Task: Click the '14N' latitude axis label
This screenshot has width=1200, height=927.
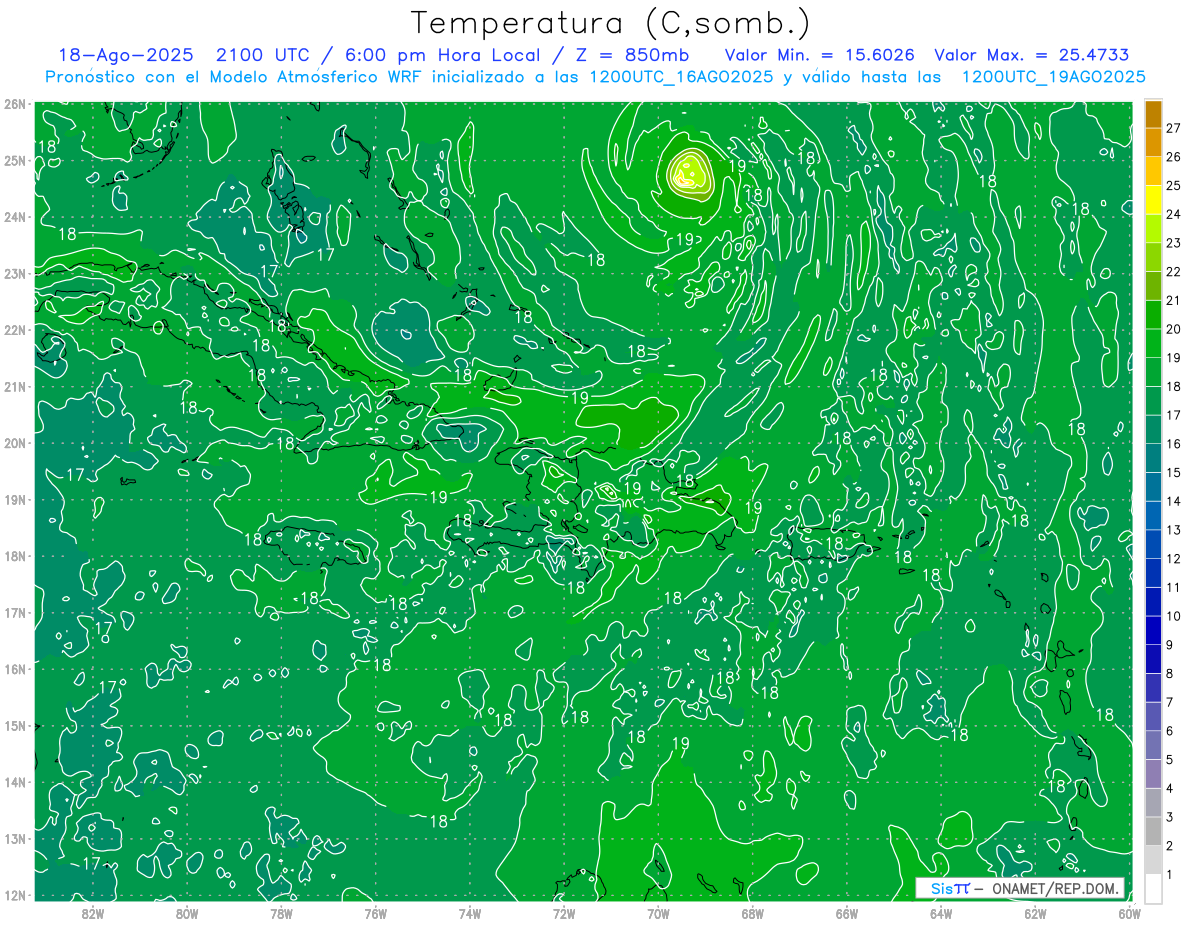Action: [14, 782]
